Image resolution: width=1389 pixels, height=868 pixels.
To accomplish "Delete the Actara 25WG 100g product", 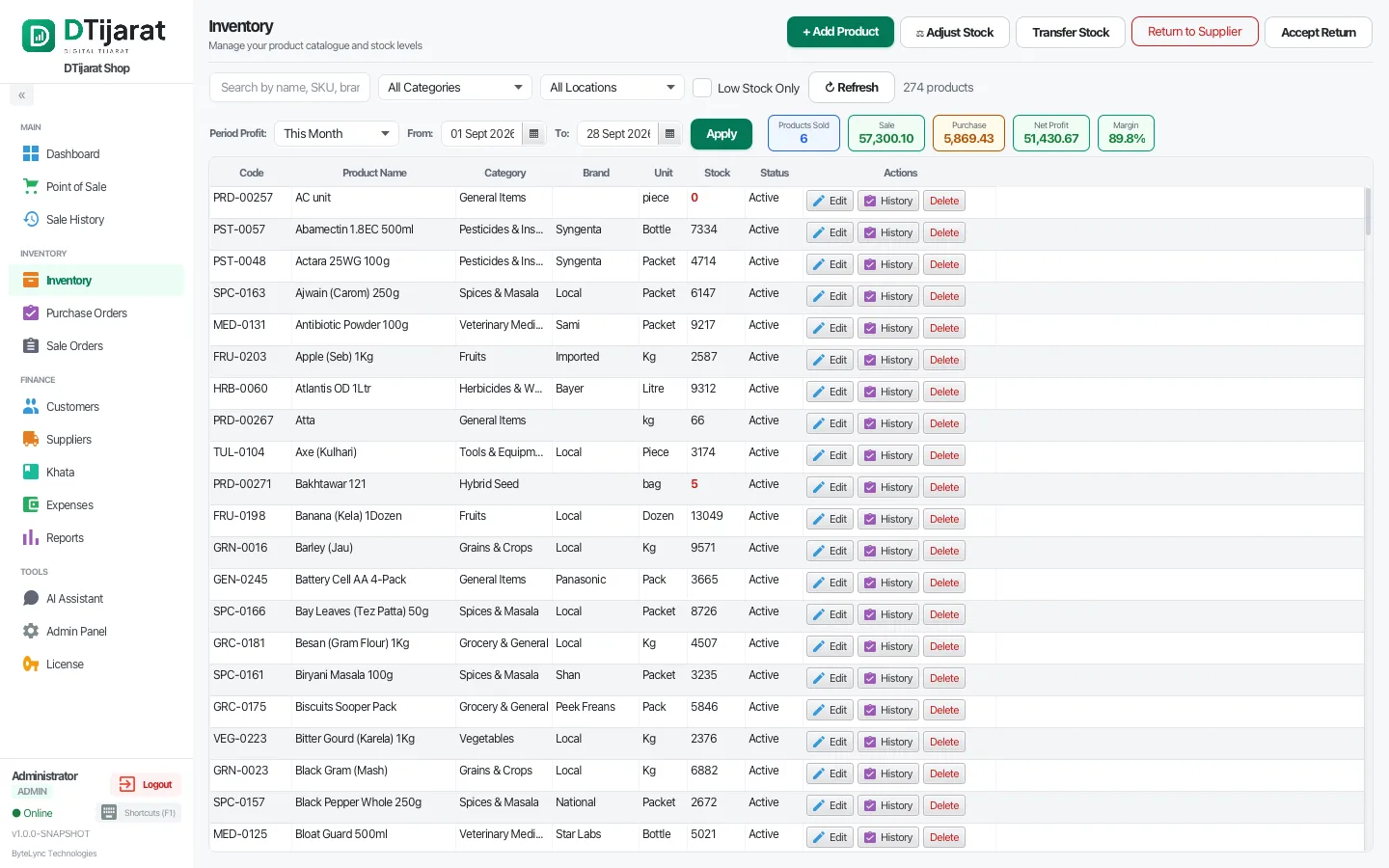I will coord(944,264).
